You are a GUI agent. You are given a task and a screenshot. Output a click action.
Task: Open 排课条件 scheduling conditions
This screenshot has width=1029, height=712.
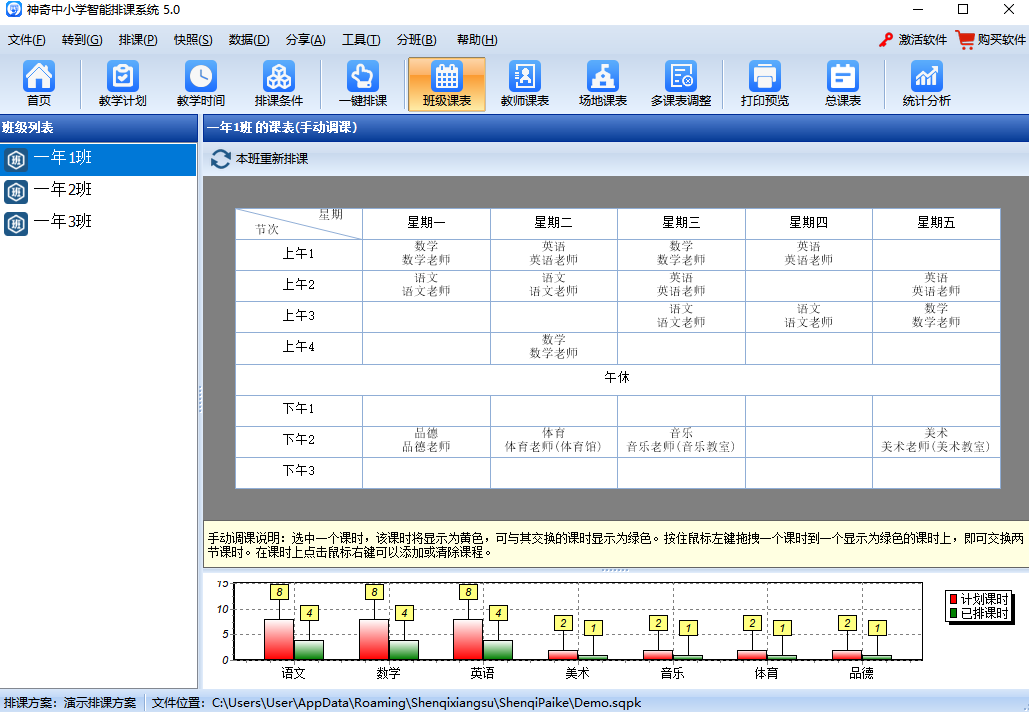[278, 84]
